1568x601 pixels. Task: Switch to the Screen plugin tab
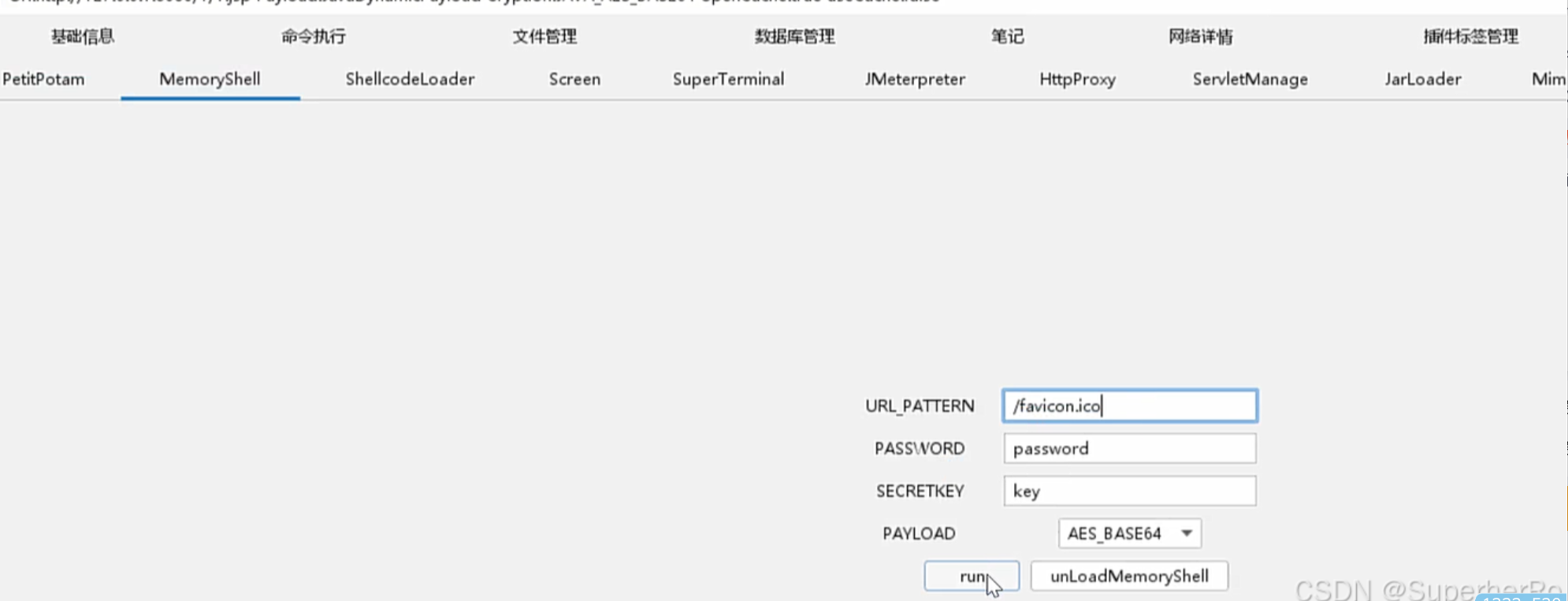pos(574,79)
